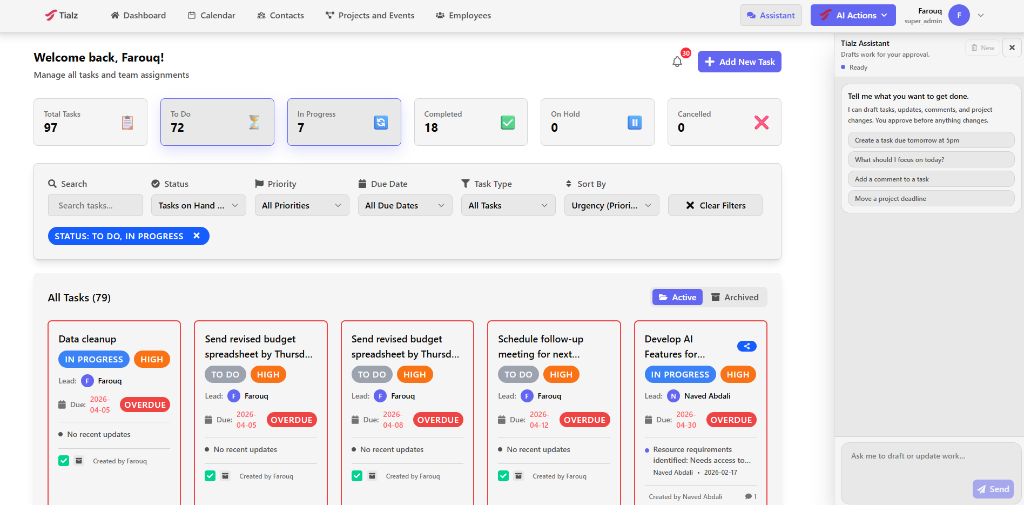
Task: Click the Search tasks input field
Action: click(95, 205)
